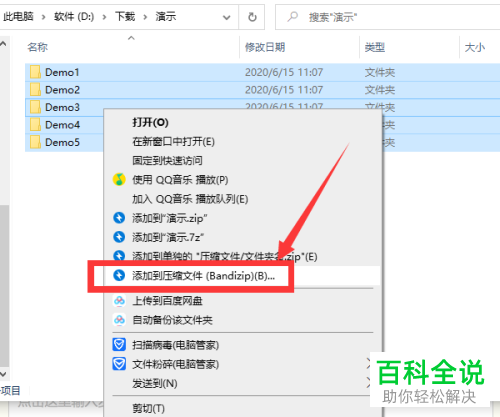Sort by the 大小 column header
This screenshot has height=417, width=500.
pos(475,47)
